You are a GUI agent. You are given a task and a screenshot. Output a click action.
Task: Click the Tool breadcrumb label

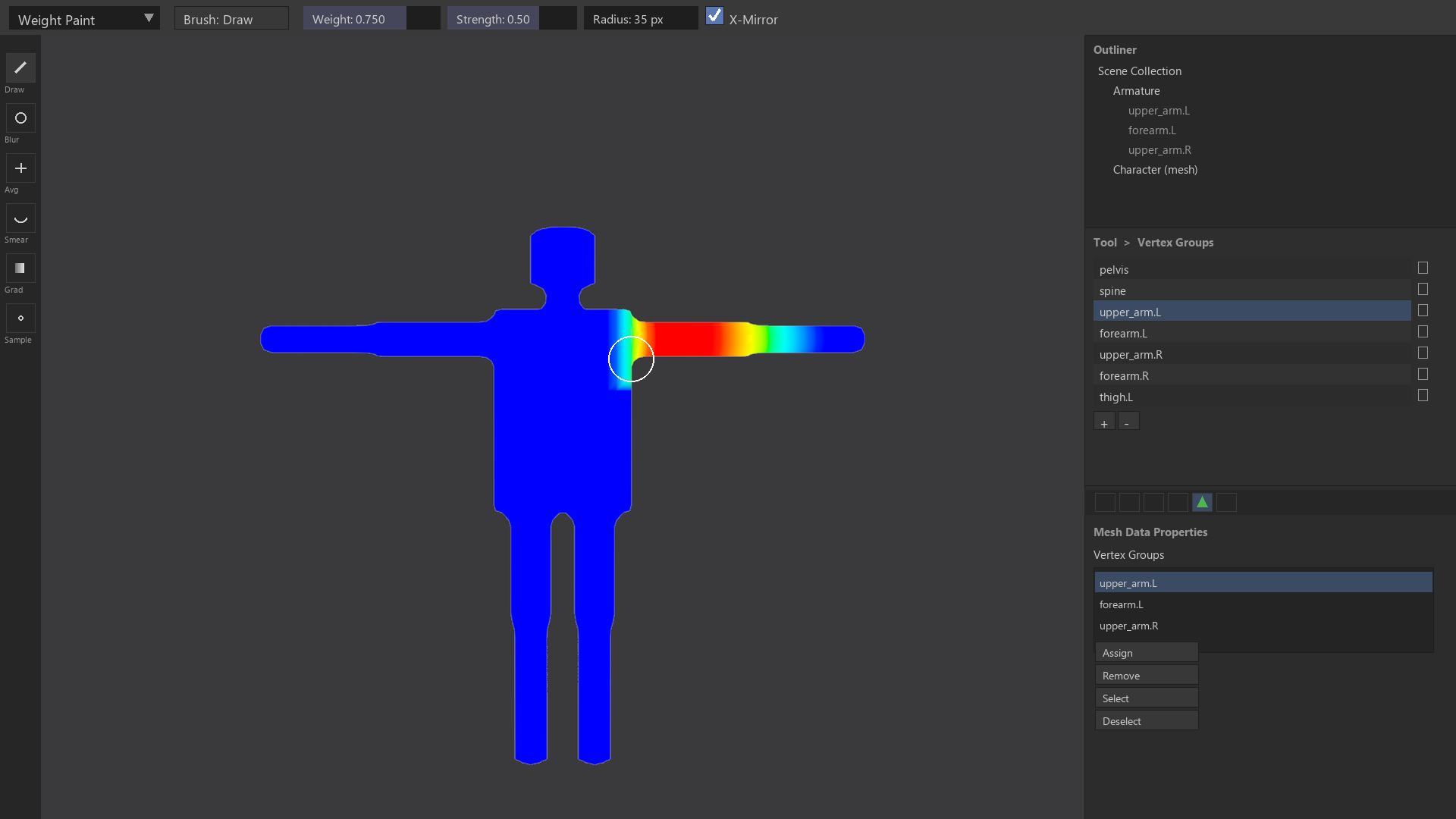tap(1105, 243)
